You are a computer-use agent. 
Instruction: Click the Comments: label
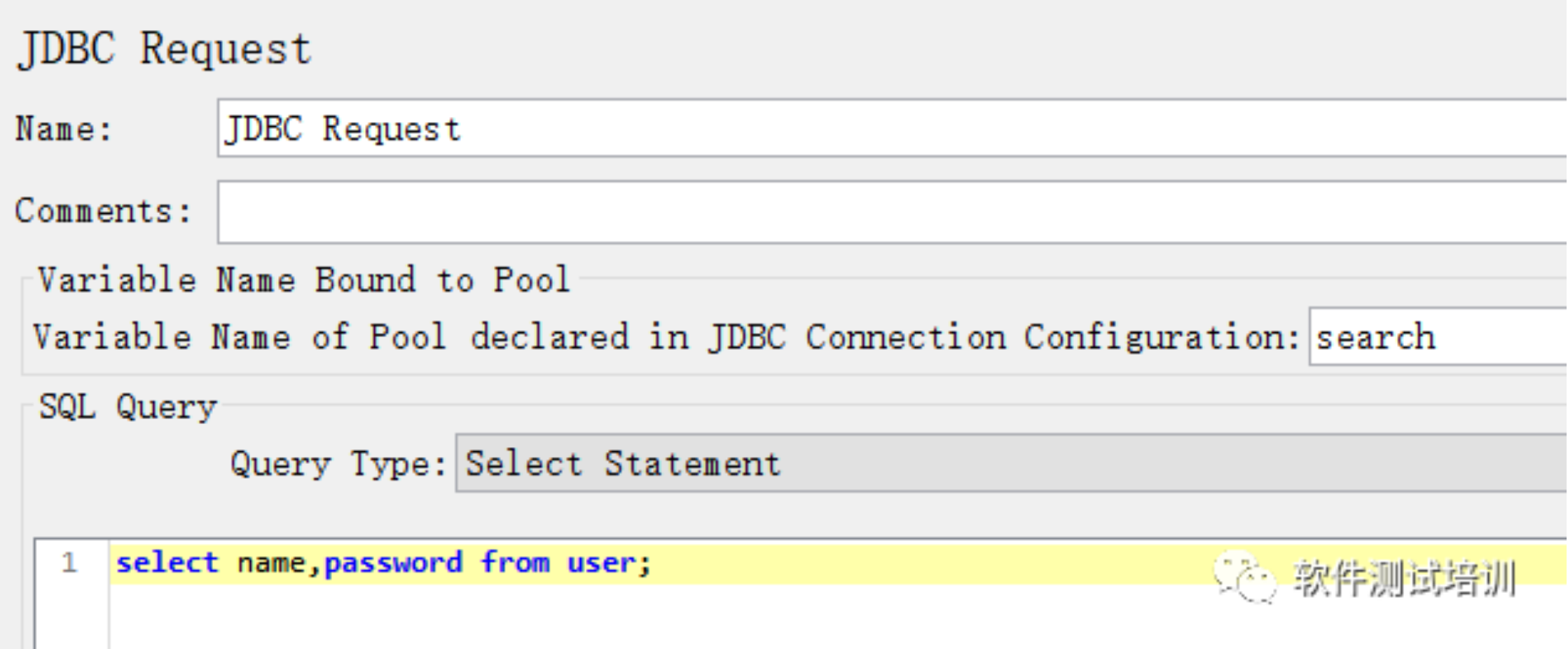[103, 211]
